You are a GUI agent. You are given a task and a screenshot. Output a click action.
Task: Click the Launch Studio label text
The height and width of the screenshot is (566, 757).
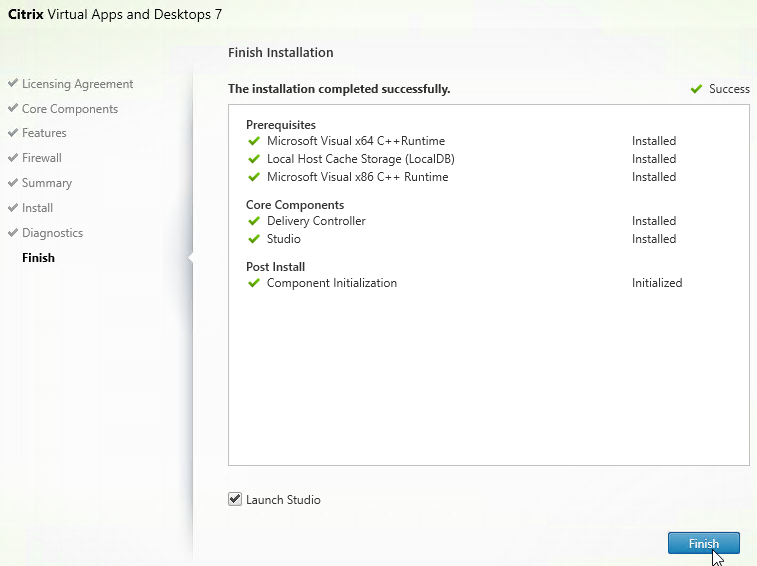(x=283, y=500)
